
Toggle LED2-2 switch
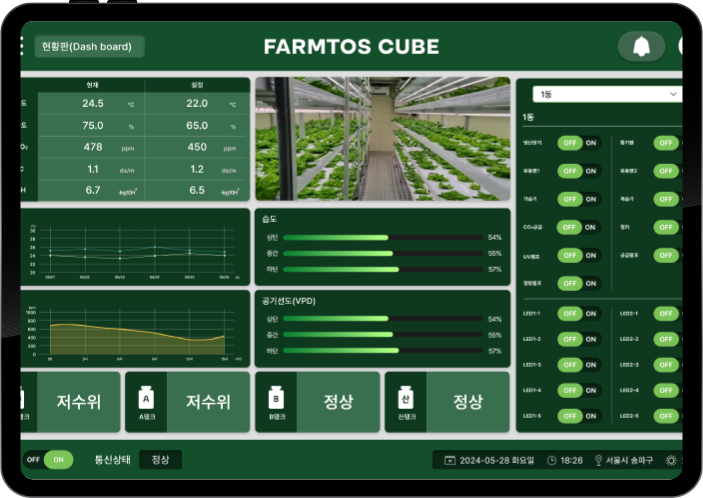668,339
